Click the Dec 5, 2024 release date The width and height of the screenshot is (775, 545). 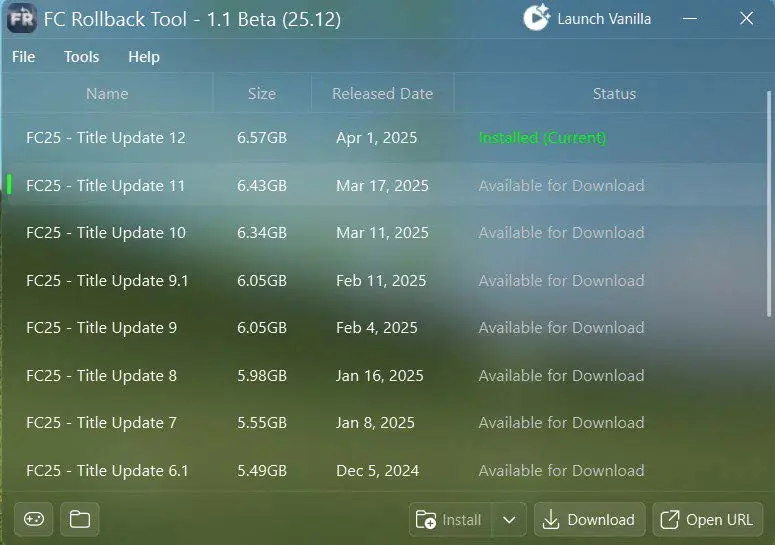(x=377, y=471)
